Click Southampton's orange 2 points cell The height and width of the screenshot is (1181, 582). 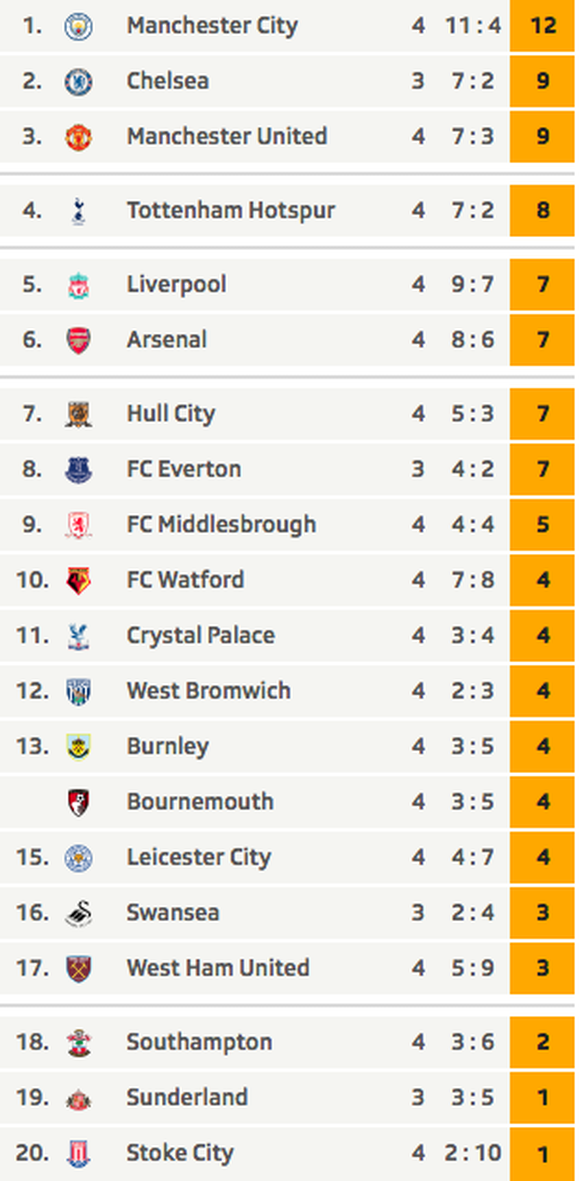pyautogui.click(x=542, y=1043)
